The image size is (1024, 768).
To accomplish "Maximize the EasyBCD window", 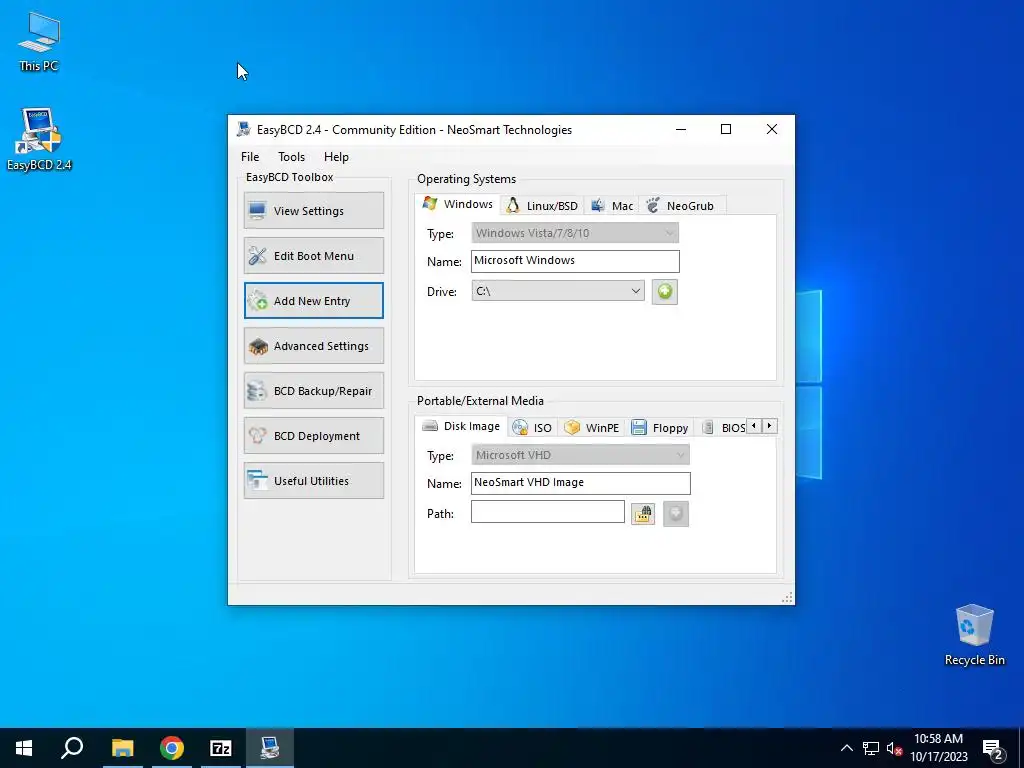I will point(726,129).
